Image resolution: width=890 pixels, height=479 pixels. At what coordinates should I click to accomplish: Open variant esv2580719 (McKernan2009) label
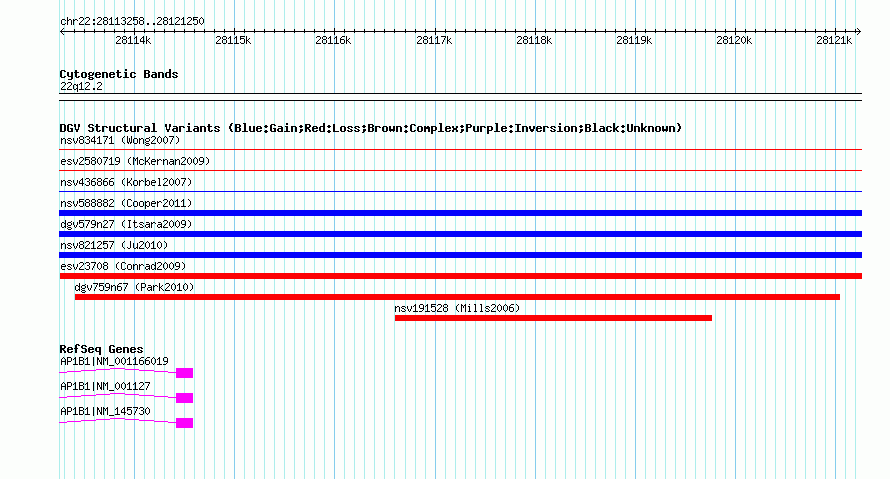click(x=135, y=161)
